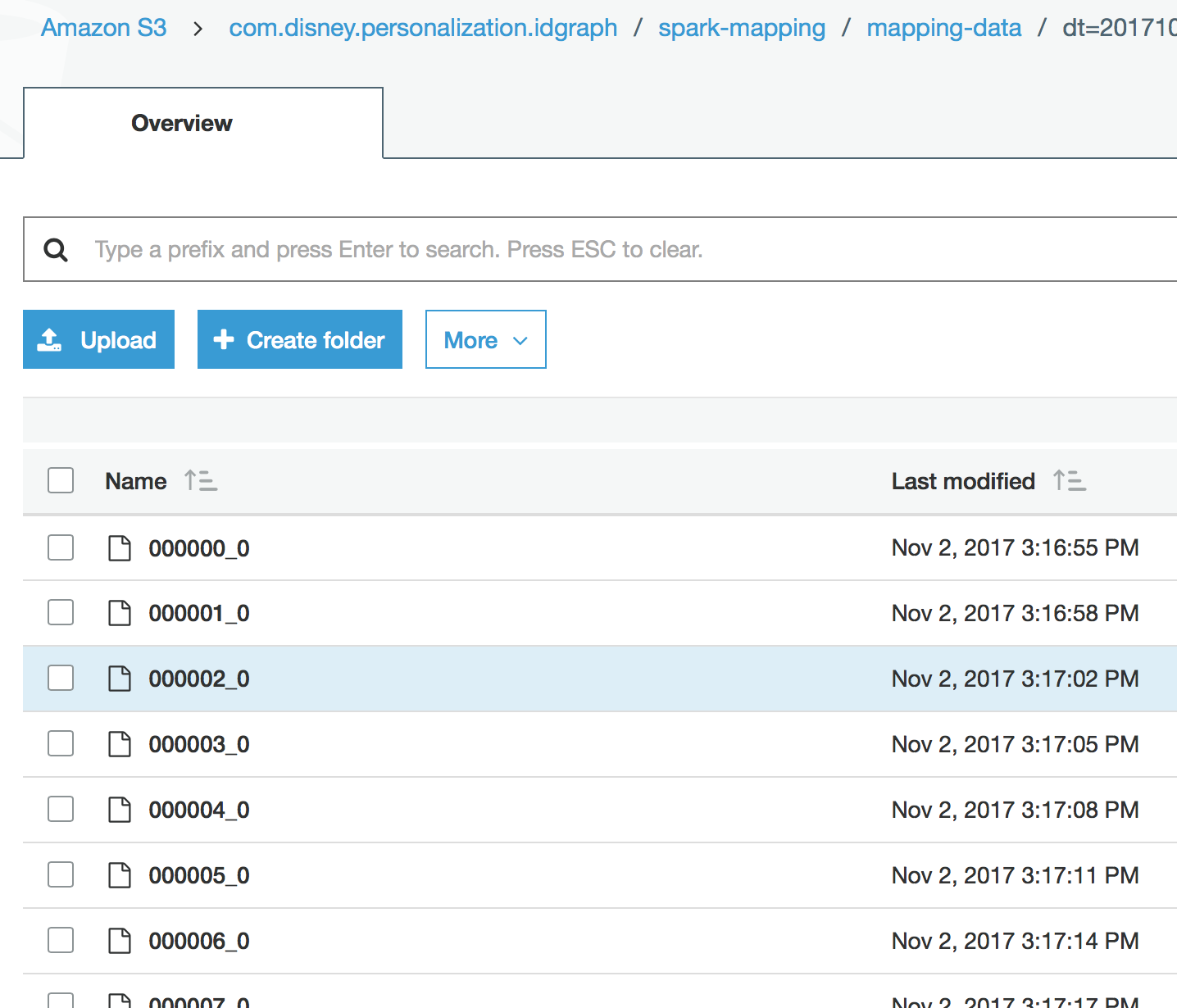Click the file icon for 000001_0

pyautogui.click(x=120, y=613)
